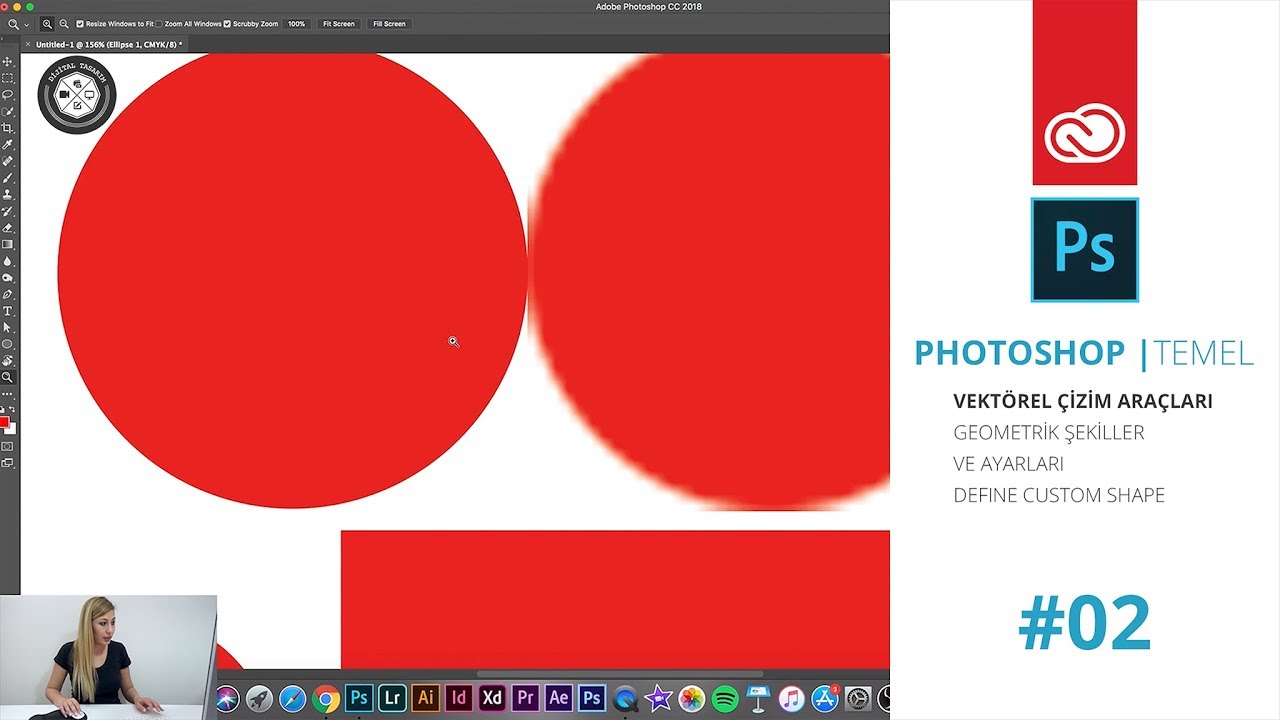Viewport: 1280px width, 720px height.
Task: Toggle Quick Mask mode
Action: click(8, 446)
